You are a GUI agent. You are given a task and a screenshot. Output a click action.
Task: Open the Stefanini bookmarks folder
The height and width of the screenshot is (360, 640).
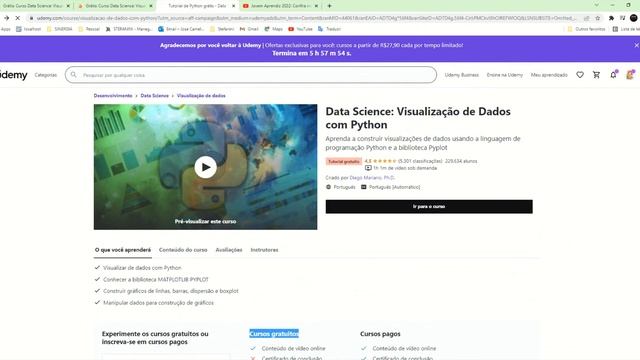222,29
